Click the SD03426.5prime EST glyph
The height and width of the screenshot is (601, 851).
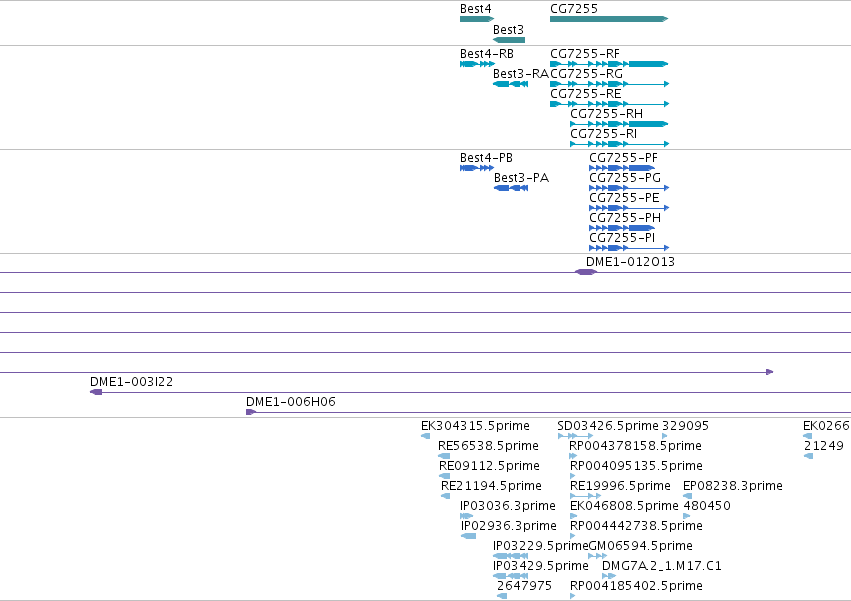[x=576, y=436]
